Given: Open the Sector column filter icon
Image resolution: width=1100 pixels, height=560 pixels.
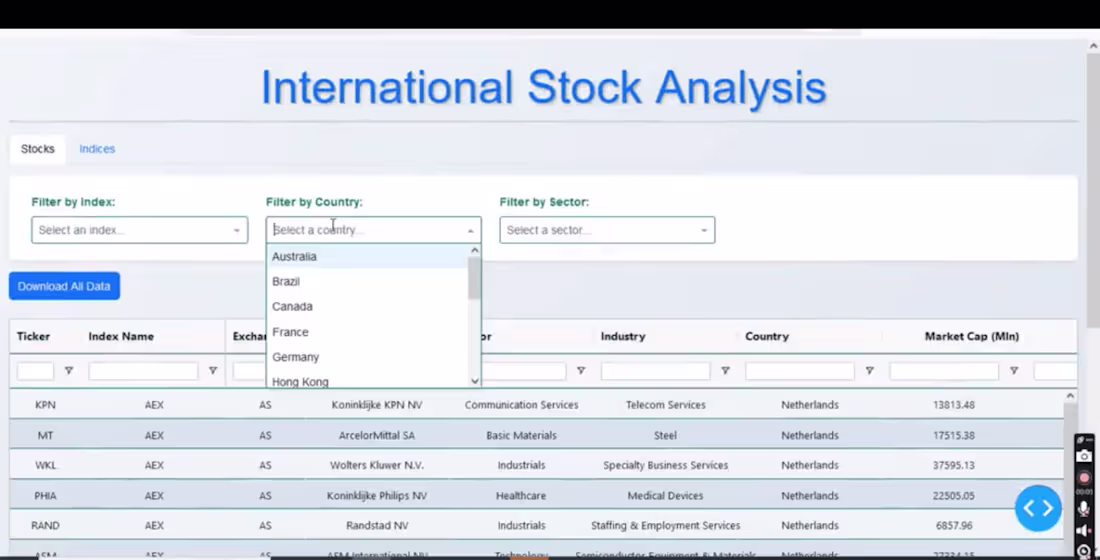Looking at the screenshot, I should [581, 371].
